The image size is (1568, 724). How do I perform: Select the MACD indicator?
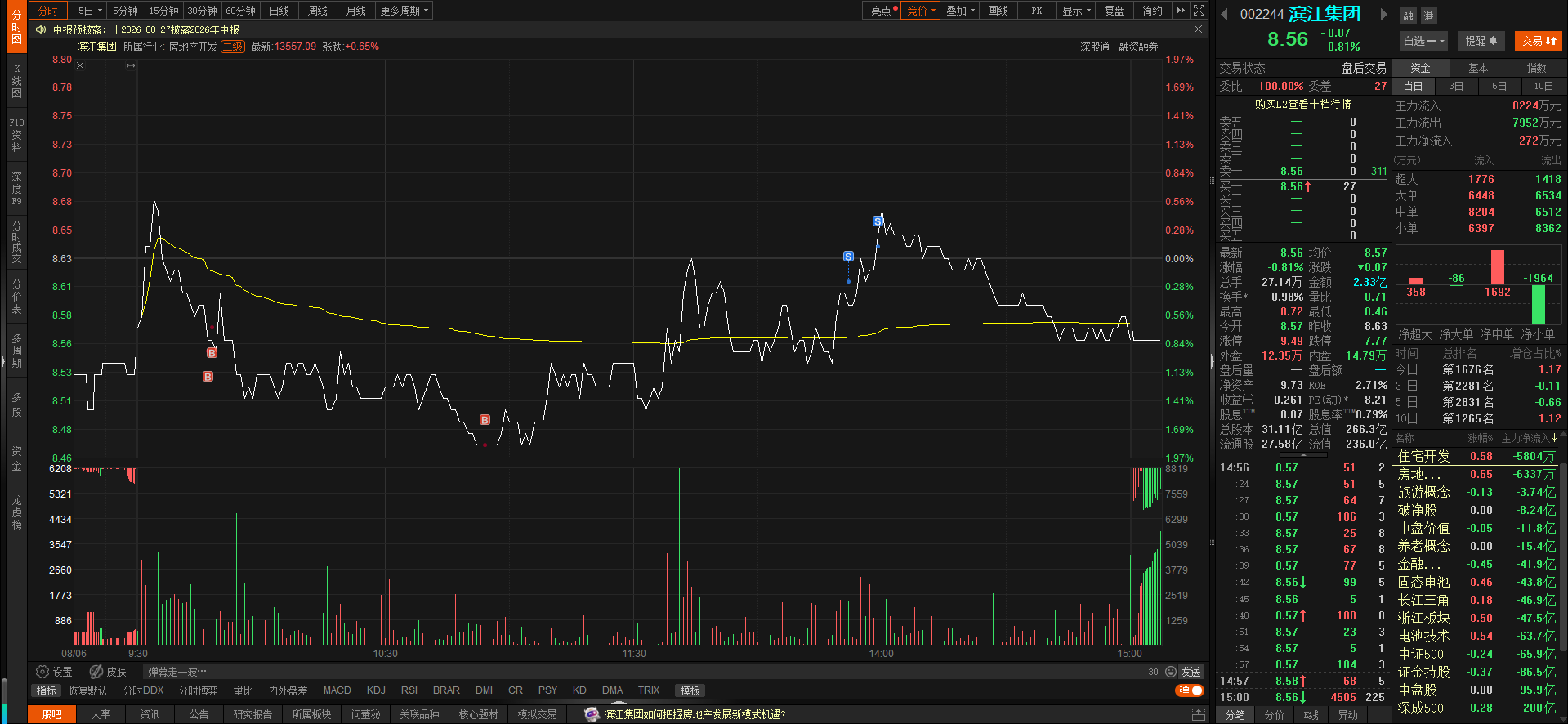pos(337,690)
